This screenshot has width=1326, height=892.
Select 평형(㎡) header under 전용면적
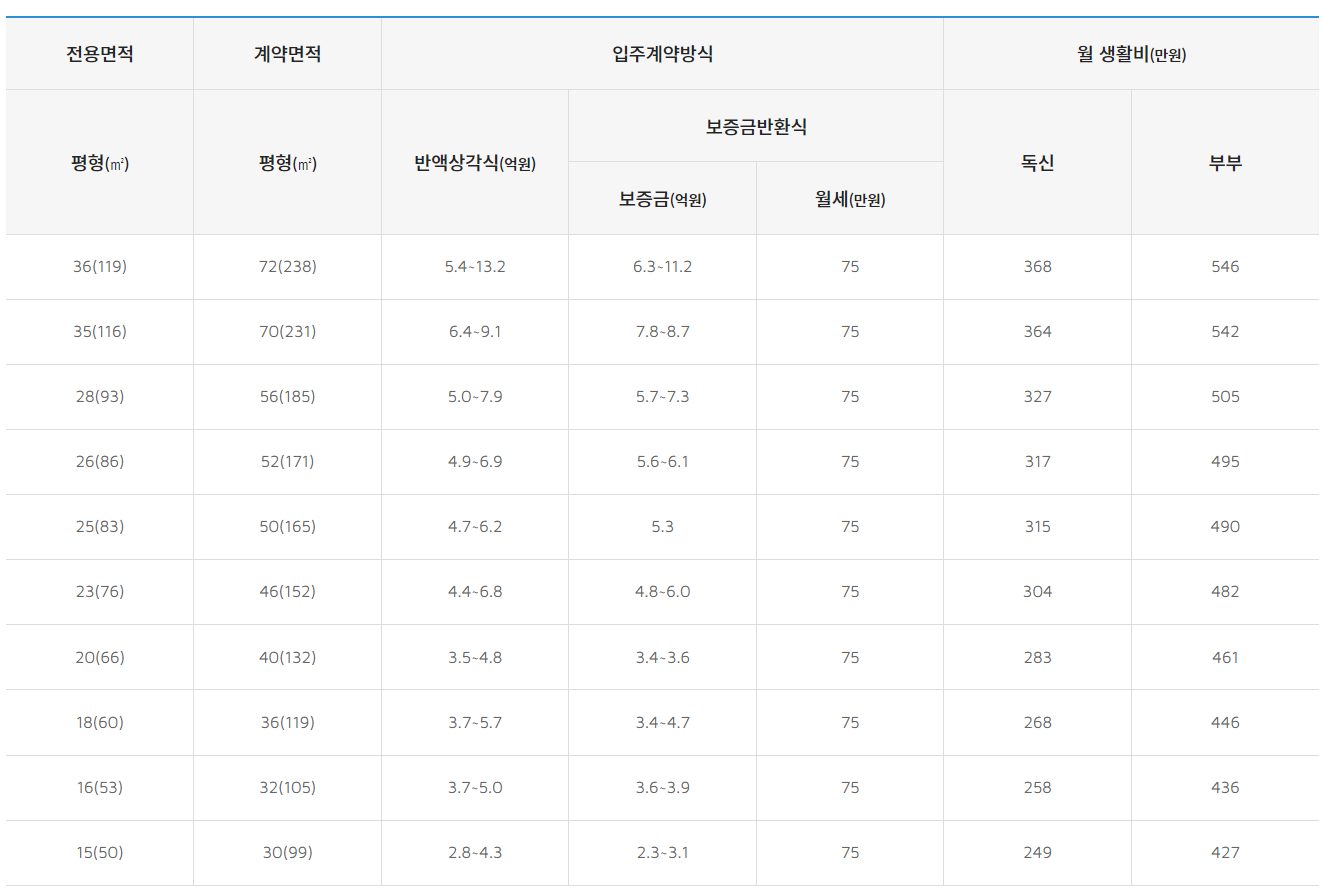click(100, 163)
